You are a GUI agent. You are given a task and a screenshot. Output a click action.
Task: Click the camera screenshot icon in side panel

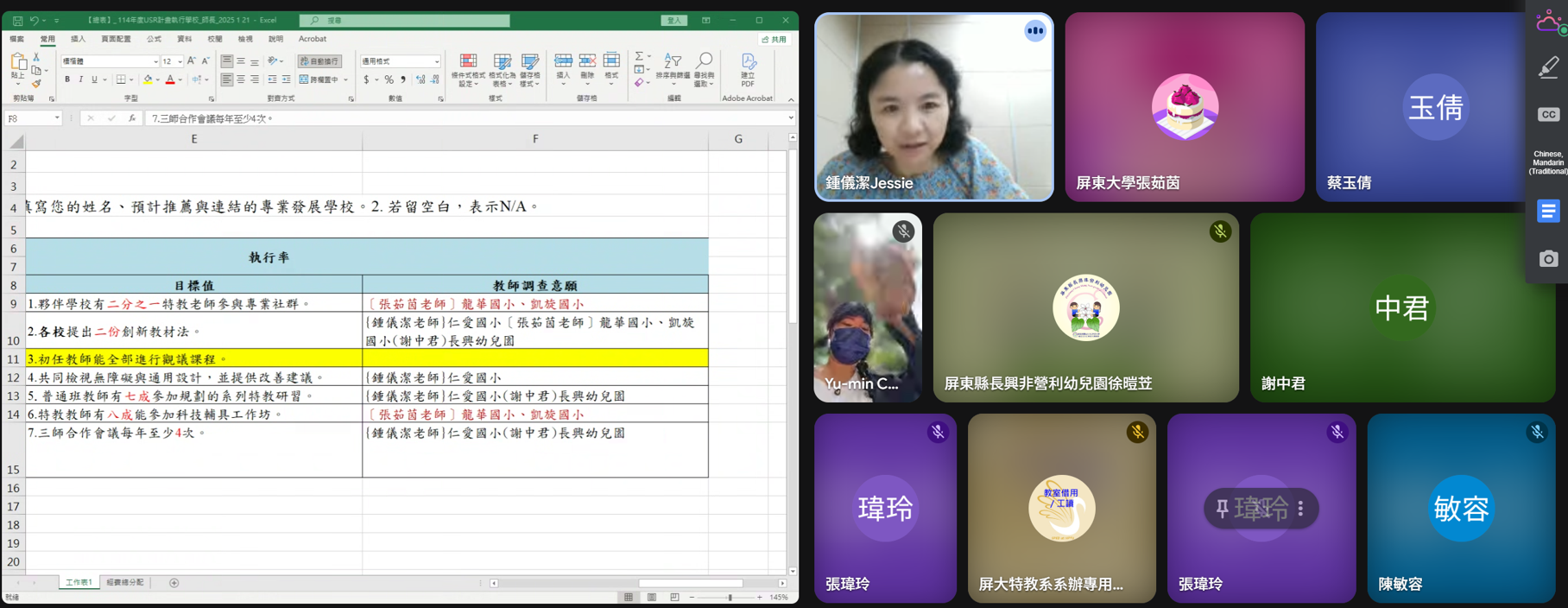1548,259
